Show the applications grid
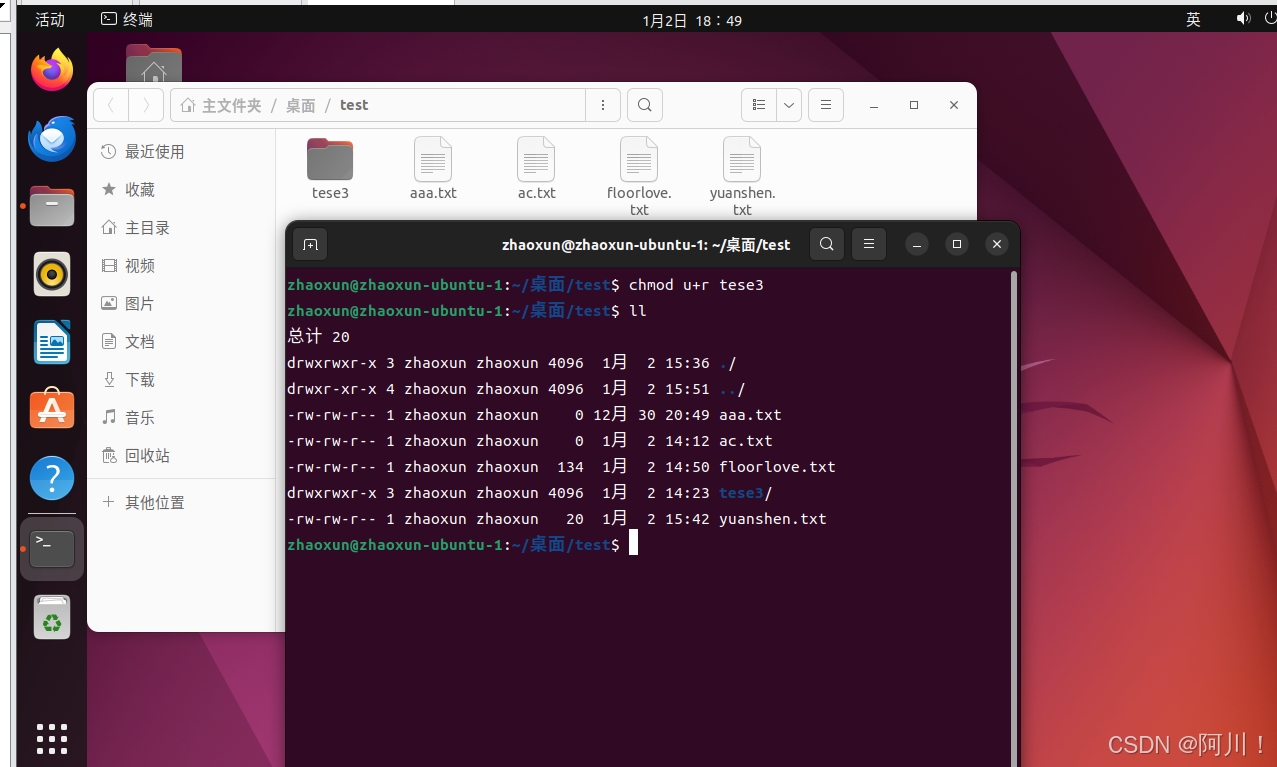Image resolution: width=1277 pixels, height=767 pixels. pyautogui.click(x=52, y=738)
